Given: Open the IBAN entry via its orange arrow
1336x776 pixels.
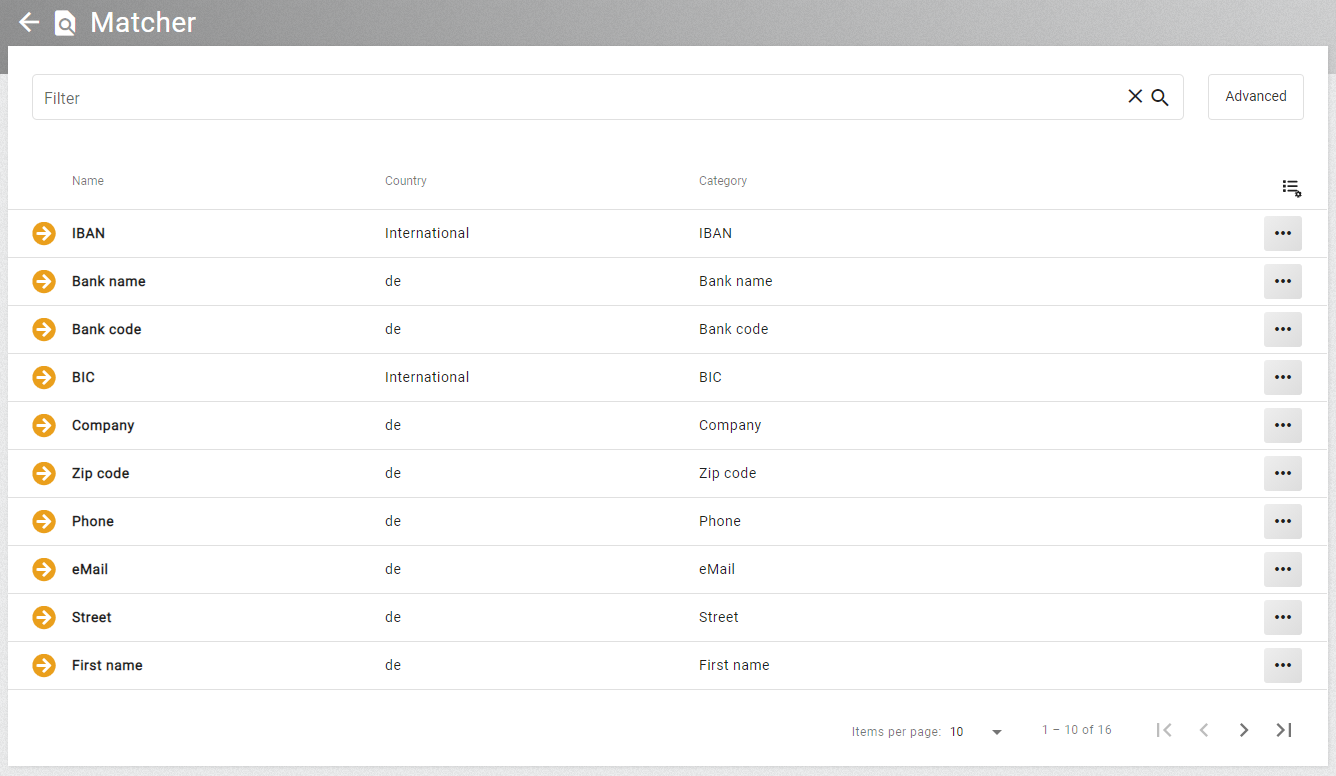Looking at the screenshot, I should (43, 233).
